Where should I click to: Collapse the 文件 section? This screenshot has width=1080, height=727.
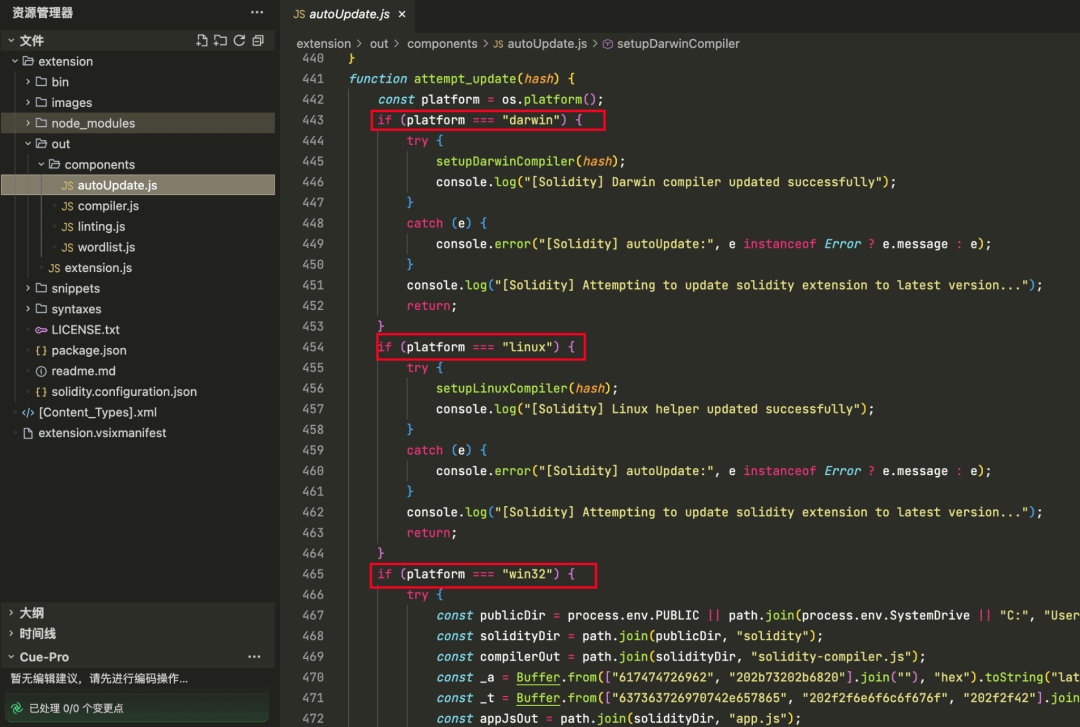pos(11,41)
